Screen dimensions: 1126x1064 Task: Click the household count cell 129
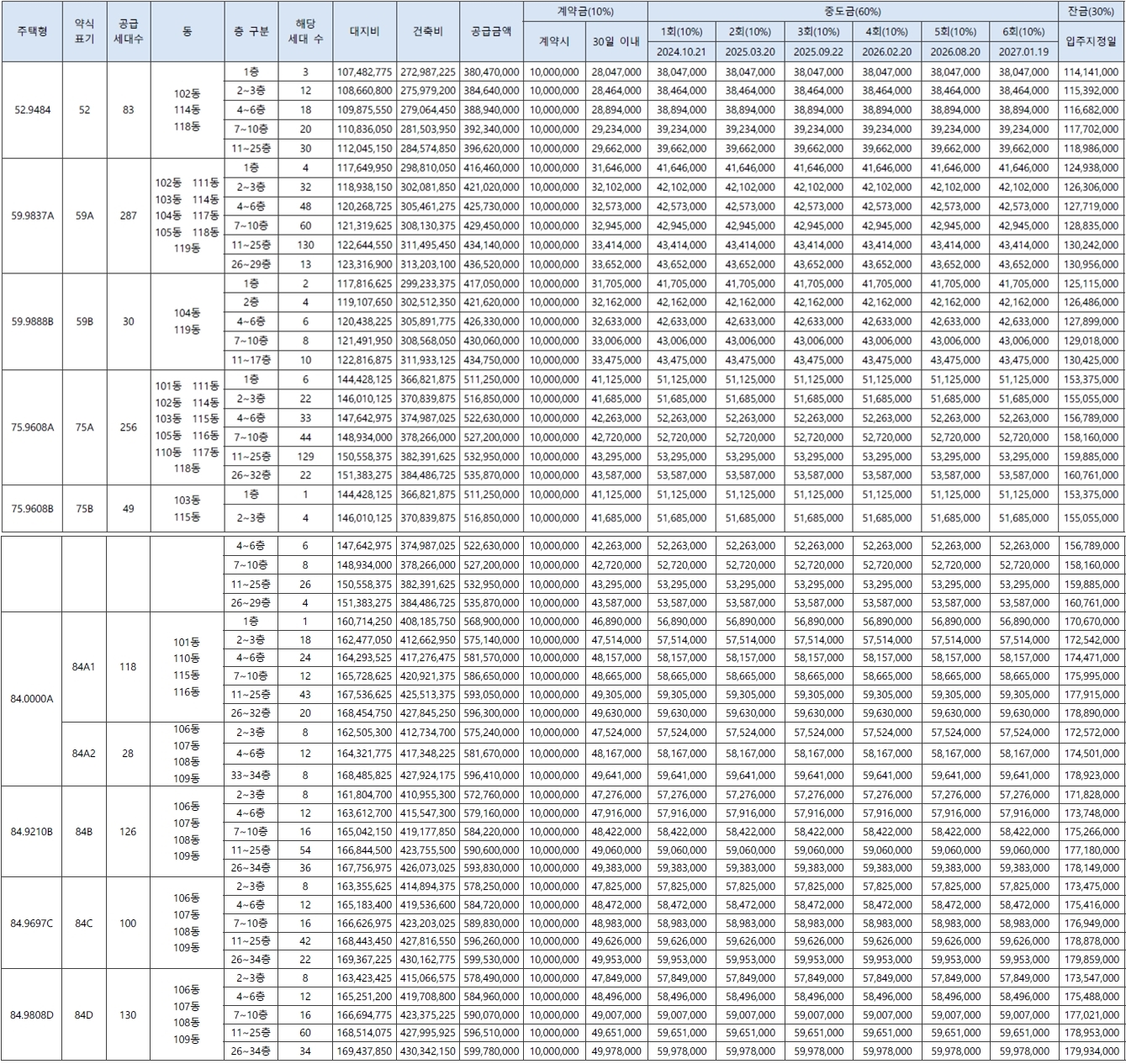point(305,456)
